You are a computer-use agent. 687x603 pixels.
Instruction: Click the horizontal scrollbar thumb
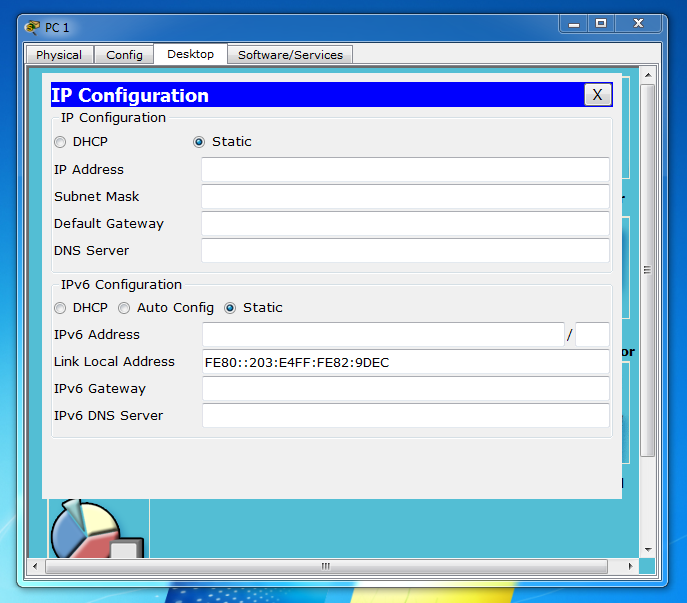pos(326,566)
